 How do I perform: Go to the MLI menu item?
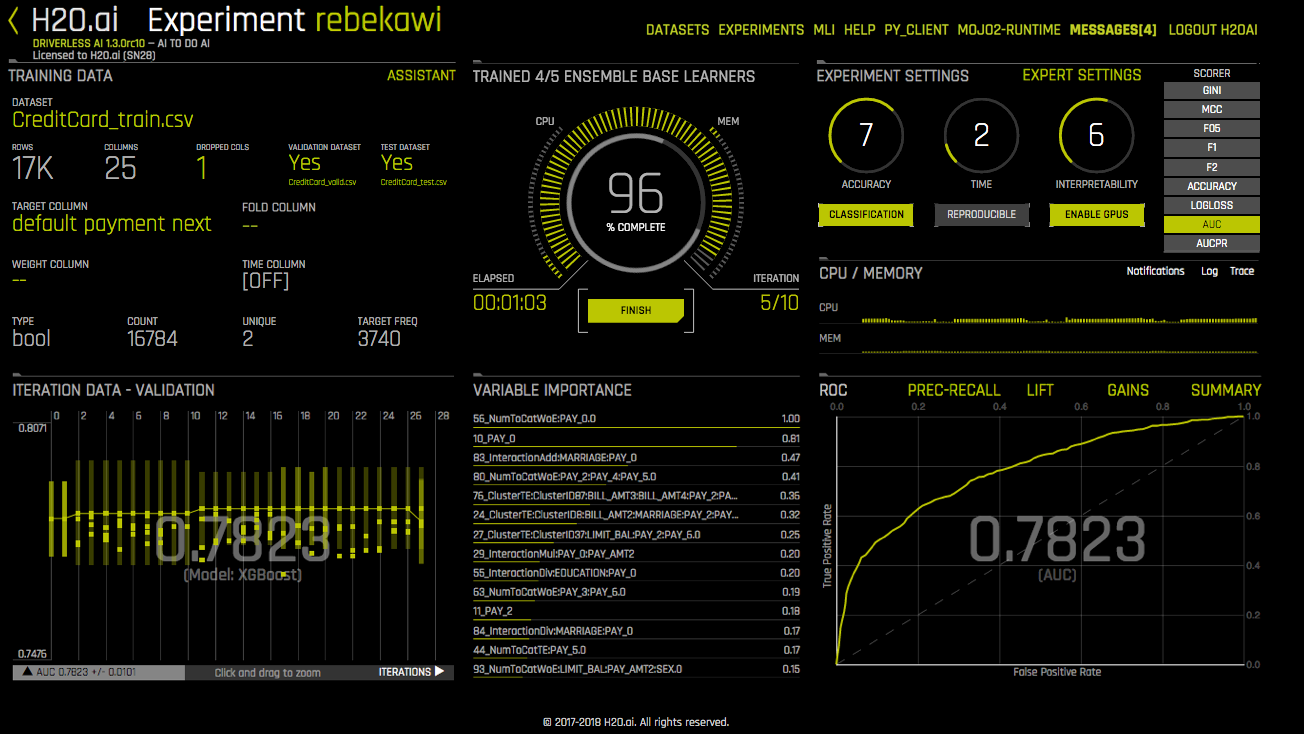(x=824, y=30)
